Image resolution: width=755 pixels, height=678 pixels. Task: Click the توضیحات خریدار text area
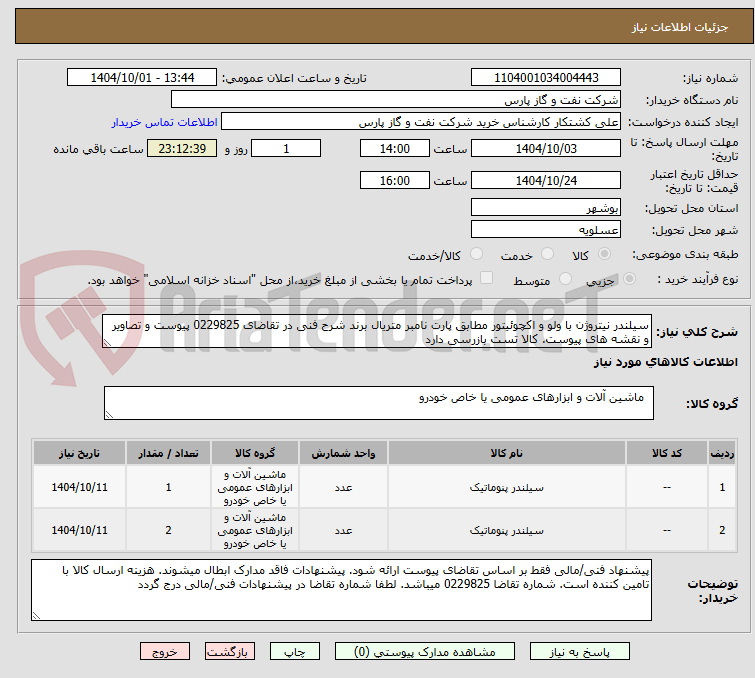point(341,590)
